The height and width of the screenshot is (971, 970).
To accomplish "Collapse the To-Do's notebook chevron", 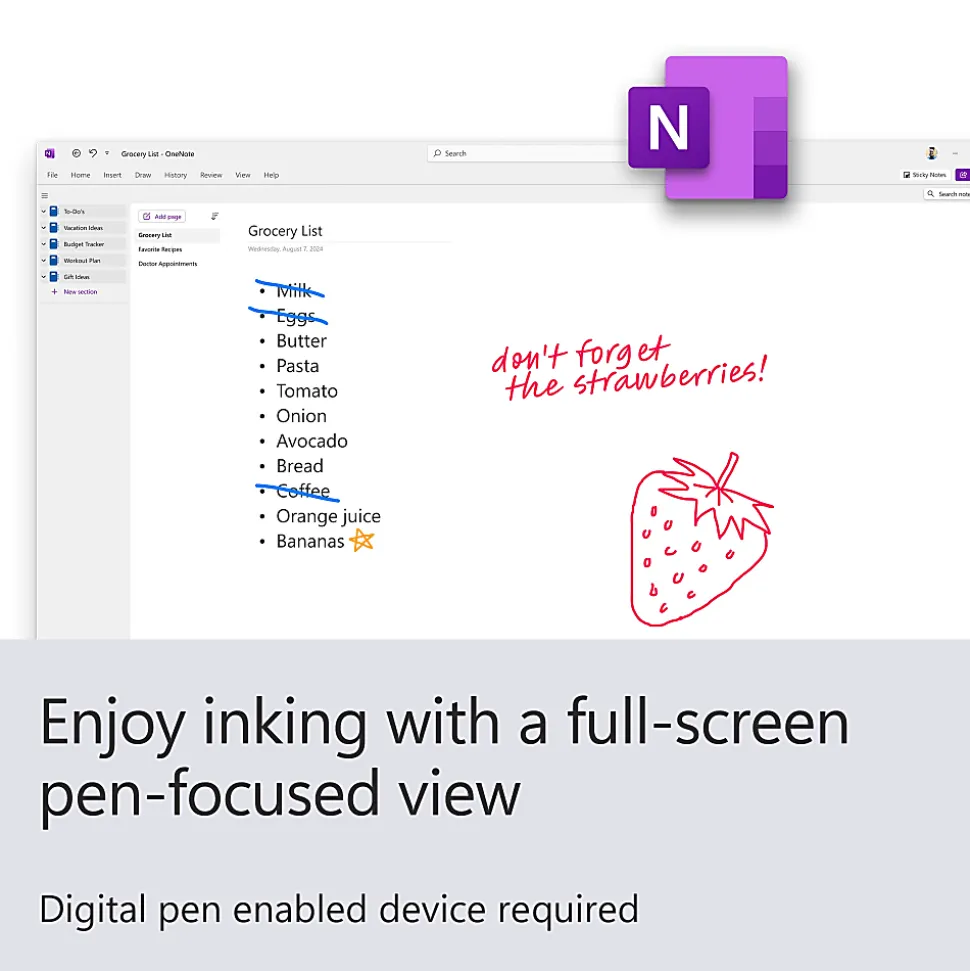I will (43, 211).
